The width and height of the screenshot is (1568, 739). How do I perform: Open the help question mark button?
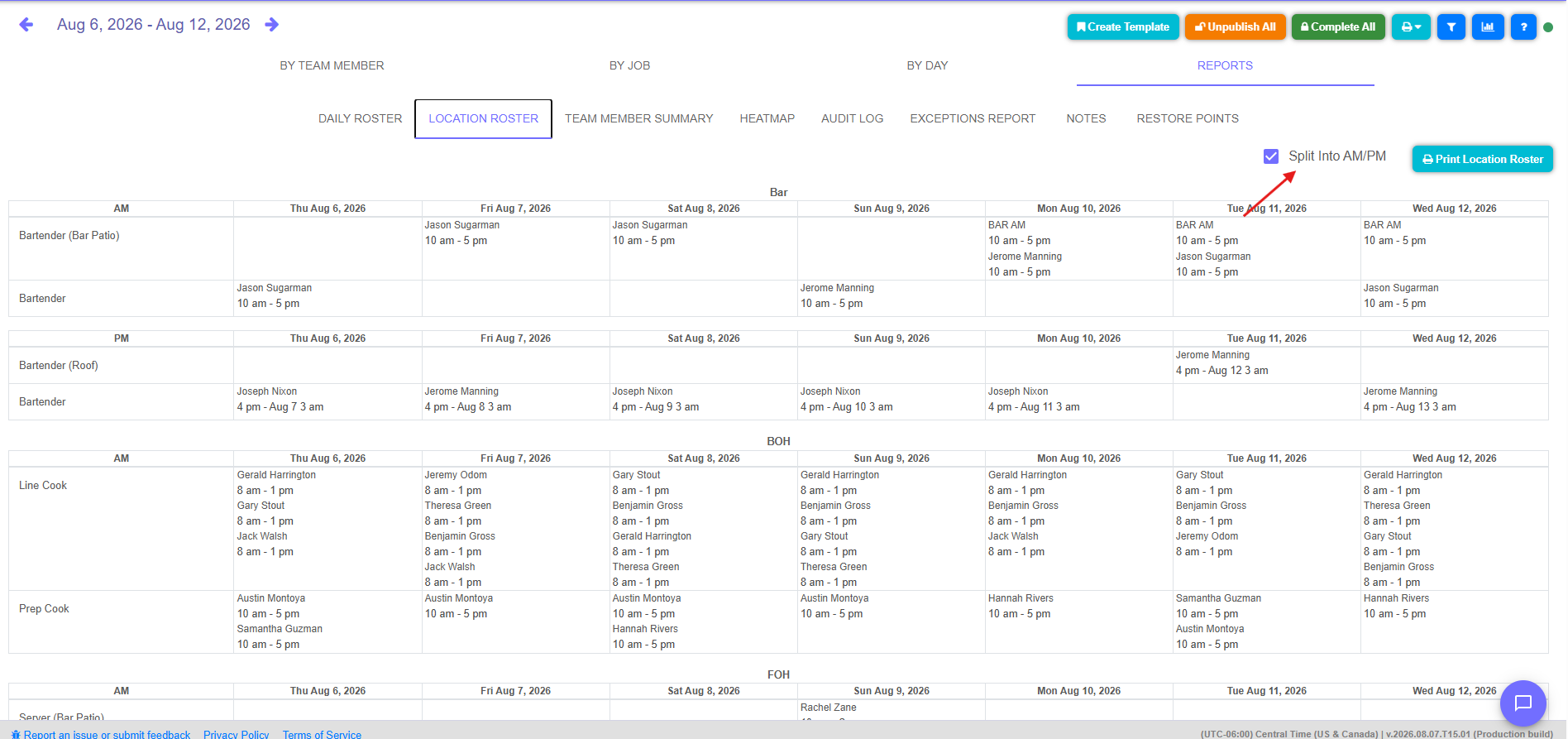1523,26
